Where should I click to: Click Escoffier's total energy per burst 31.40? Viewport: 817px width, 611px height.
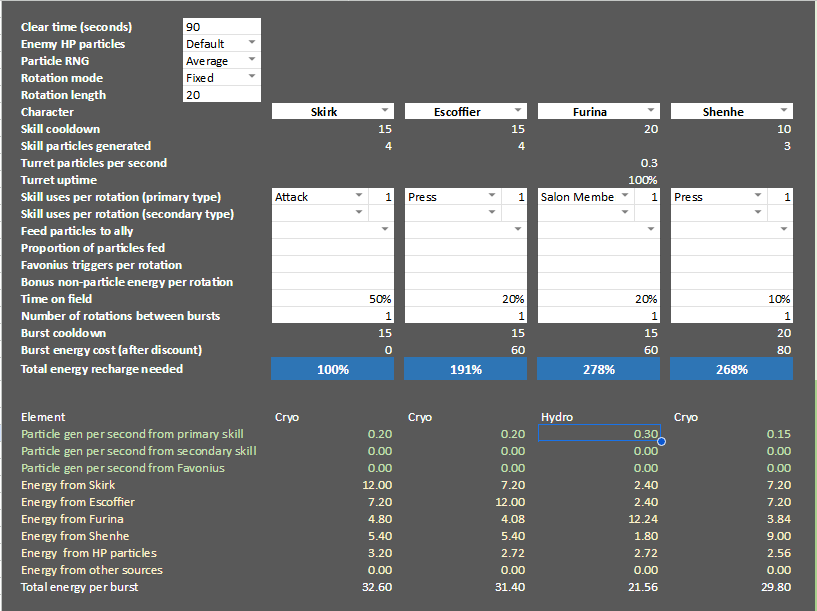pyautogui.click(x=510, y=587)
